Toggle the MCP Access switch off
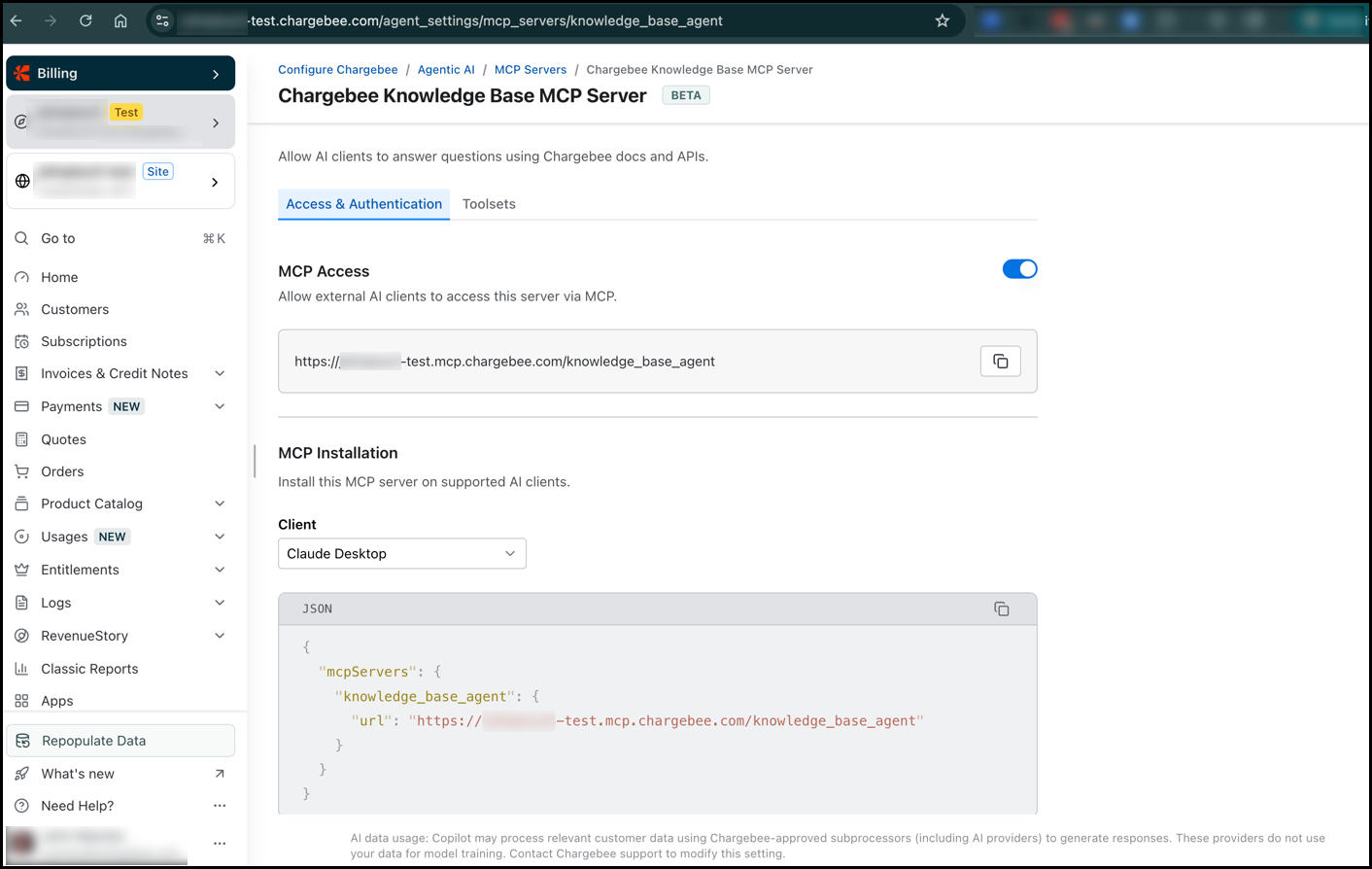 pyautogui.click(x=1020, y=269)
